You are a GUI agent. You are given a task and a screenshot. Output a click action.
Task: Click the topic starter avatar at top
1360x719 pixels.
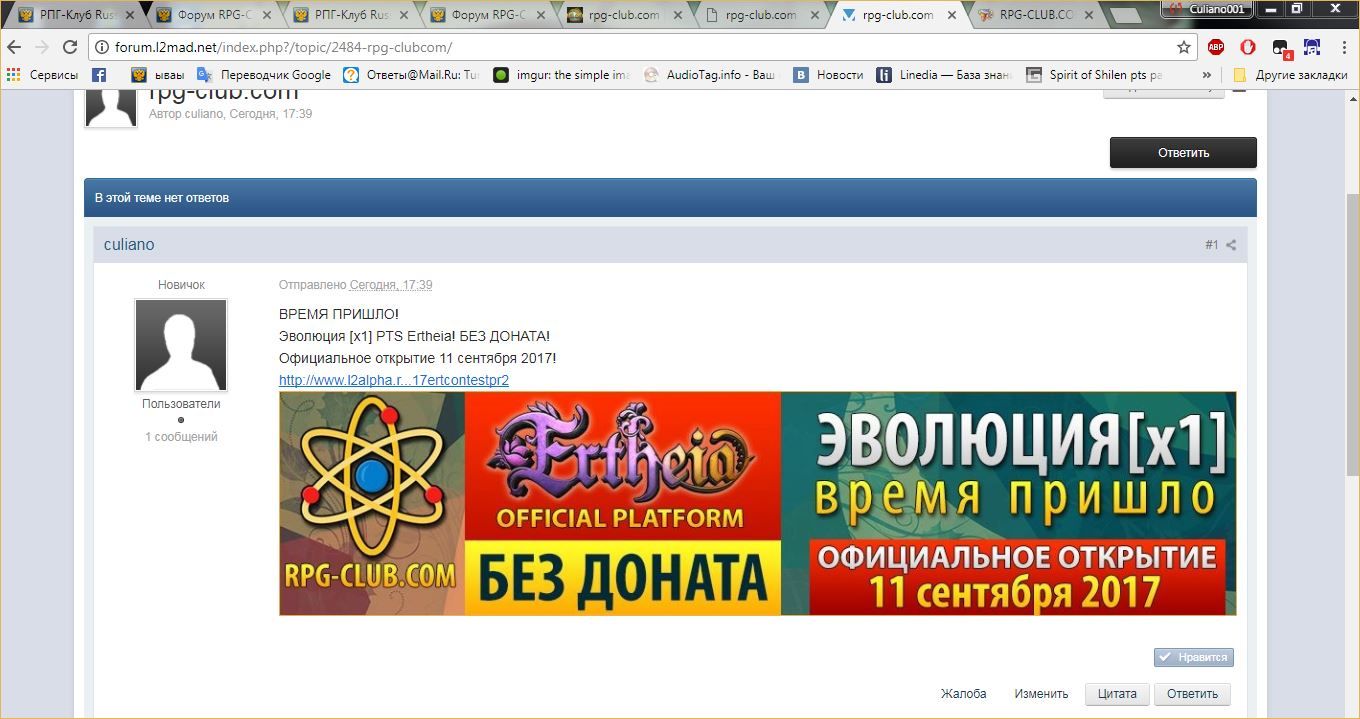pyautogui.click(x=111, y=106)
